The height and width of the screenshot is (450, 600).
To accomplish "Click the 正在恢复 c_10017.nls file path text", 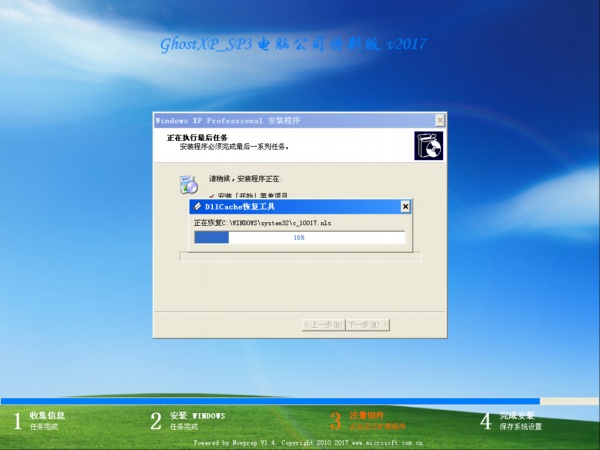I will pyautogui.click(x=262, y=223).
